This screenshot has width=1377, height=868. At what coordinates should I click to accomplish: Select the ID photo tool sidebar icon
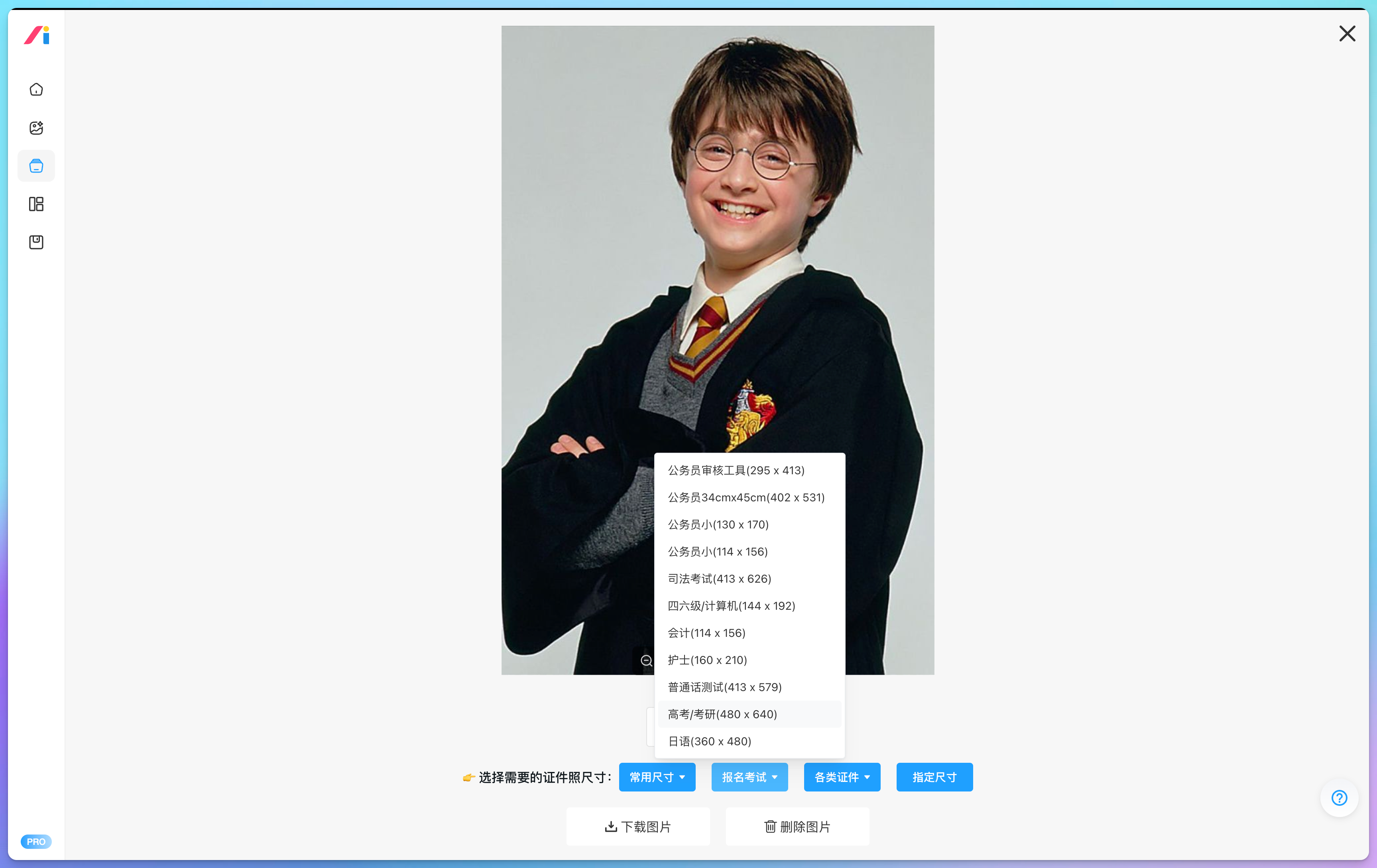36,166
